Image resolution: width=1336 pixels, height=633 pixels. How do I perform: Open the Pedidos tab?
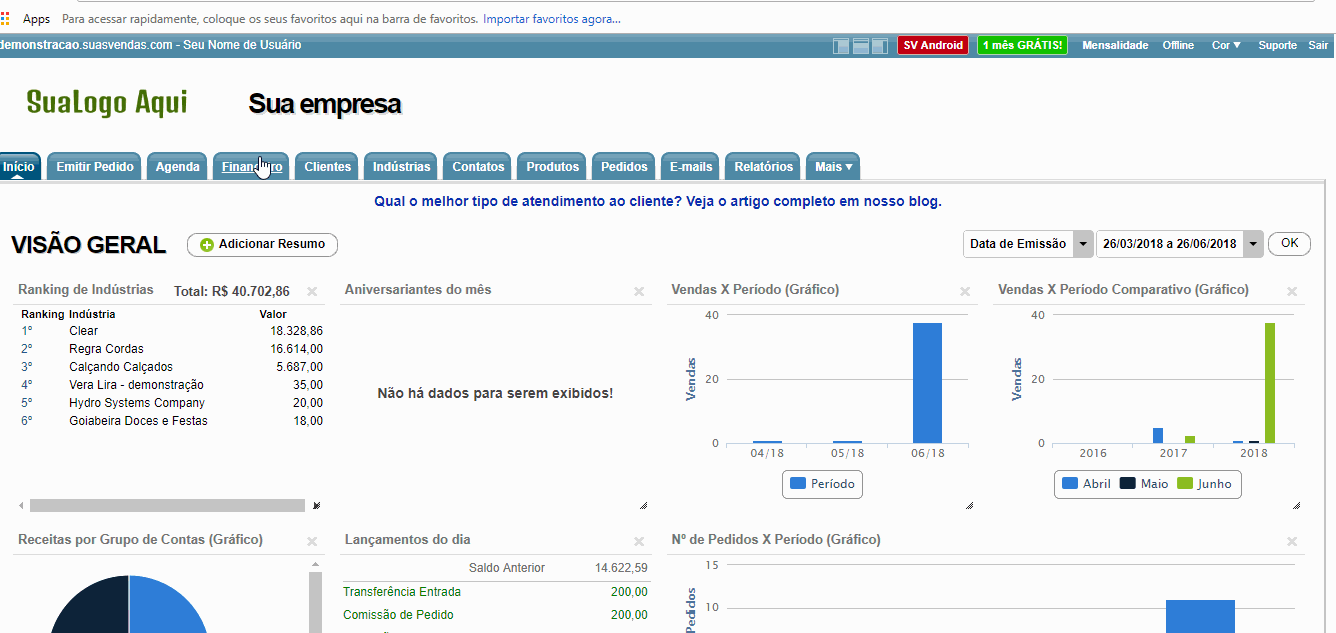[624, 167]
